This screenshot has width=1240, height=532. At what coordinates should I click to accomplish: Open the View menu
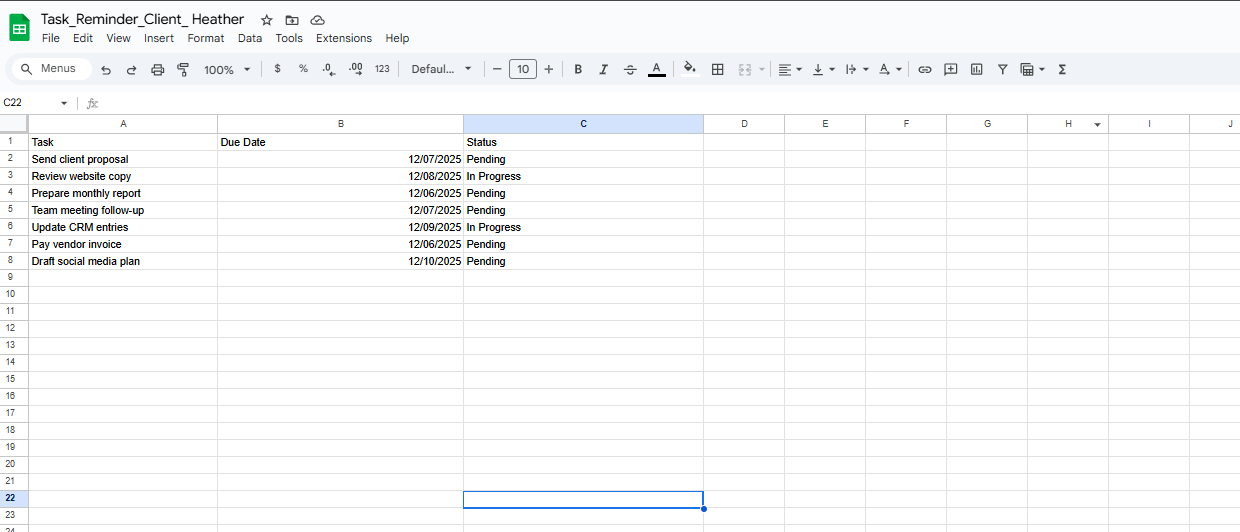tap(118, 38)
